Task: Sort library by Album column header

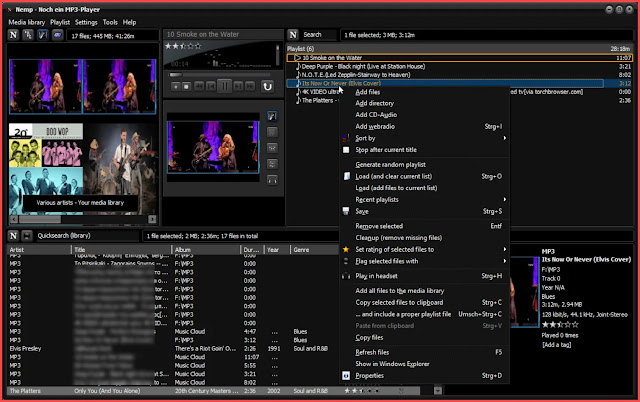Action: pos(207,249)
